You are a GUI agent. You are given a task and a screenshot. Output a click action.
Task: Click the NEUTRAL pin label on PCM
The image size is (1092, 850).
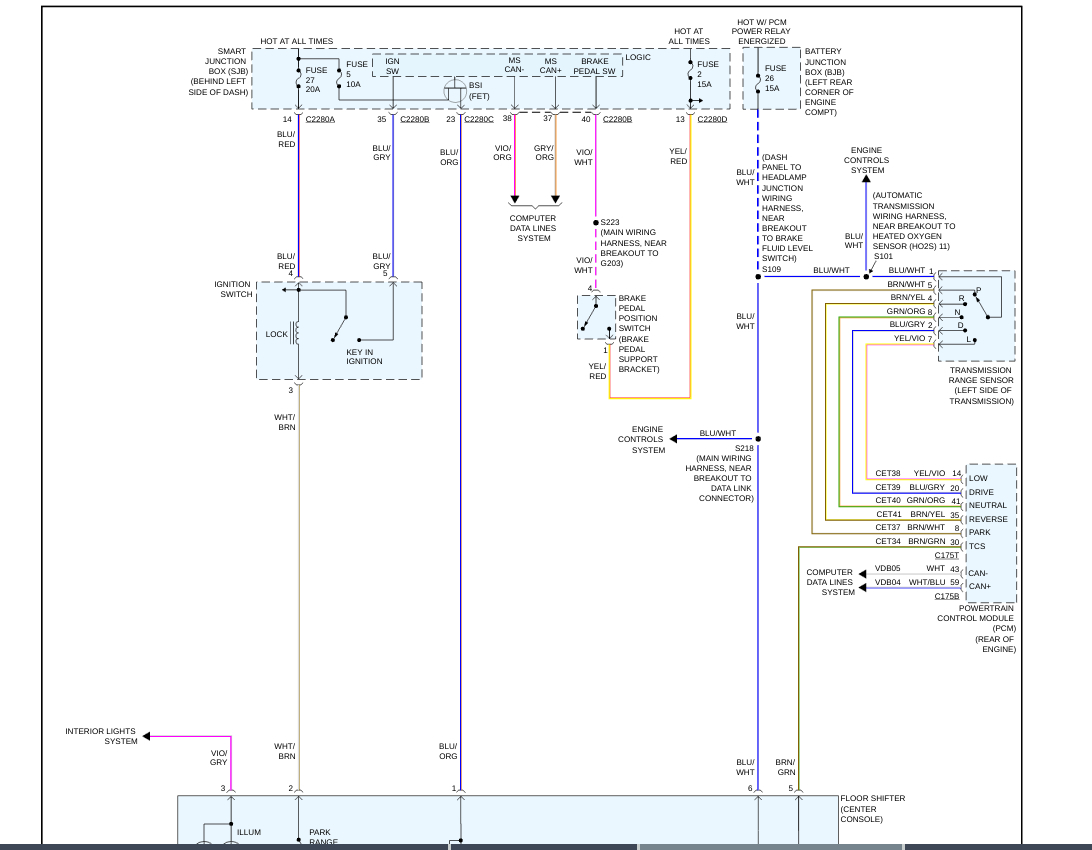[x=988, y=505]
